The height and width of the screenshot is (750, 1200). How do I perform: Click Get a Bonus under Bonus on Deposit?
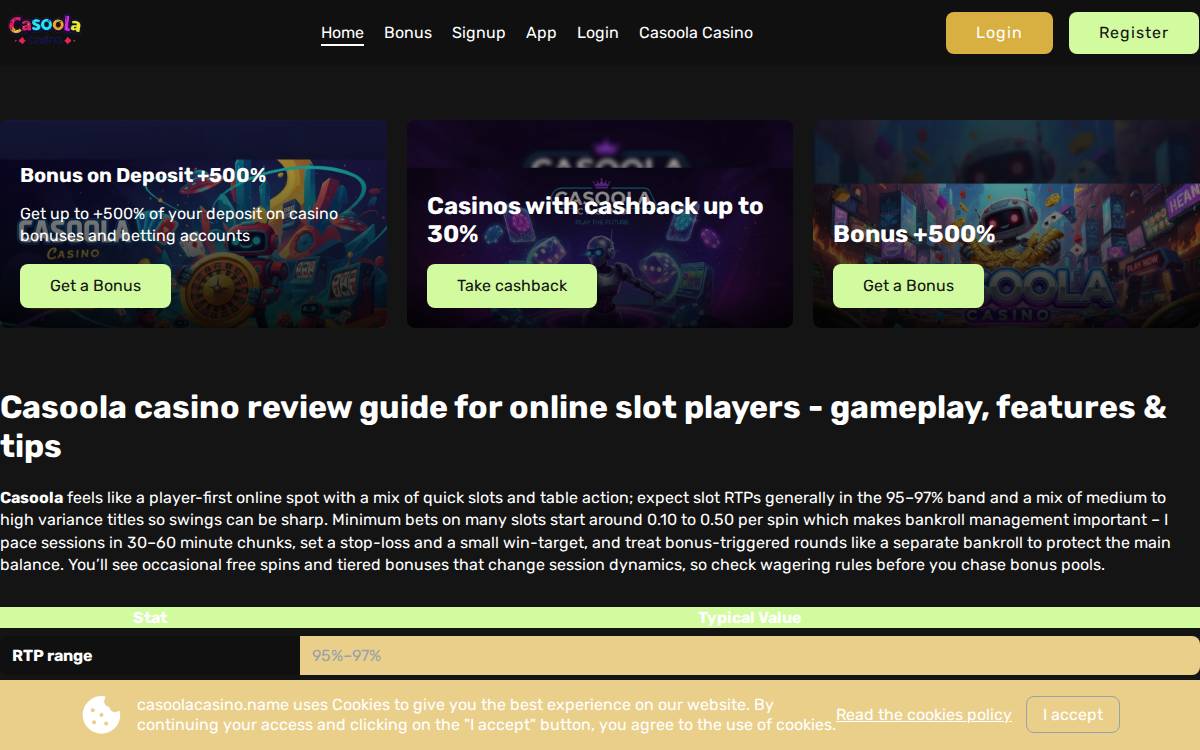tap(95, 286)
